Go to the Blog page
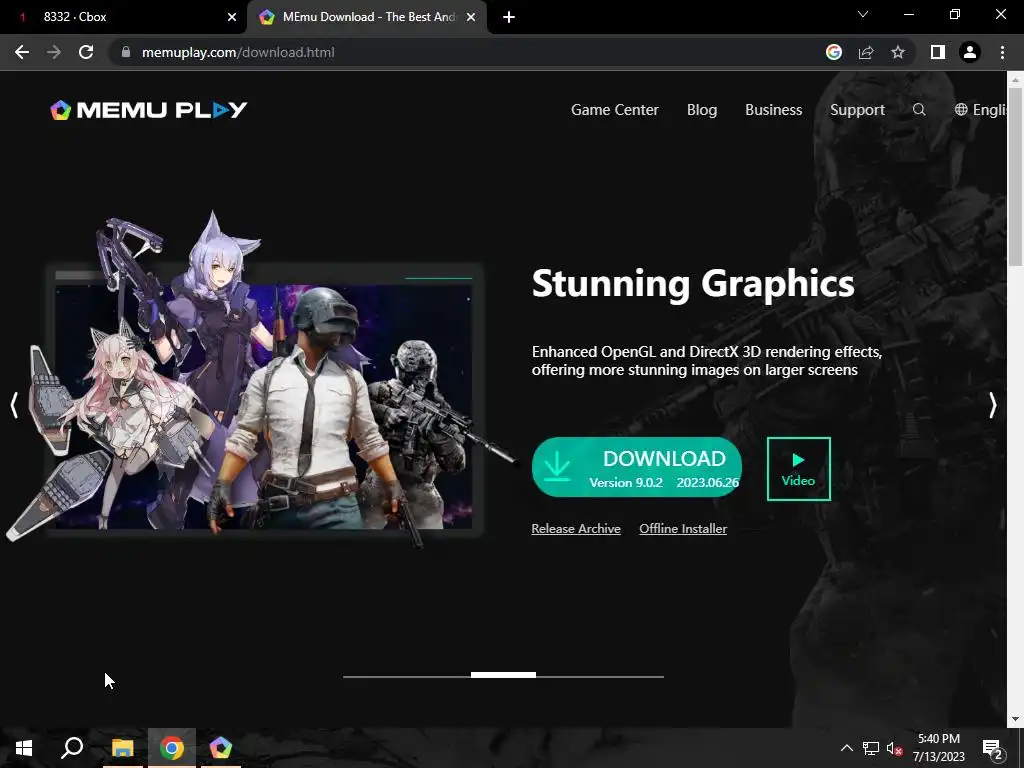This screenshot has width=1024, height=768. point(701,110)
